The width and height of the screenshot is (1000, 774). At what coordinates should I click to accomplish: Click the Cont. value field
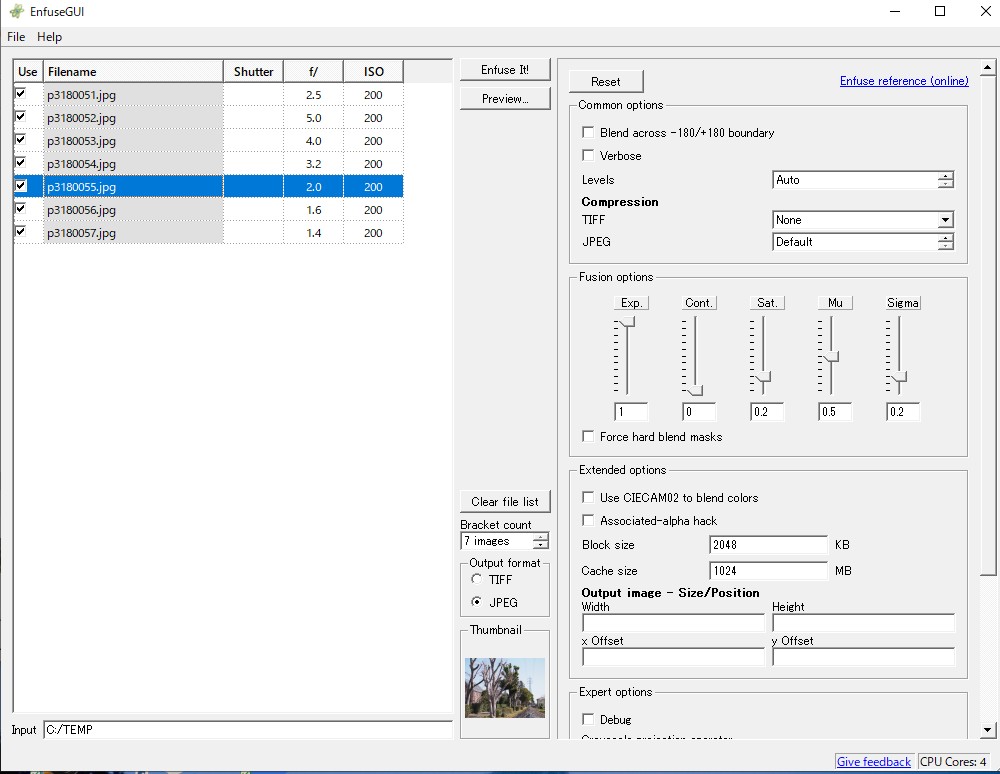pos(699,412)
